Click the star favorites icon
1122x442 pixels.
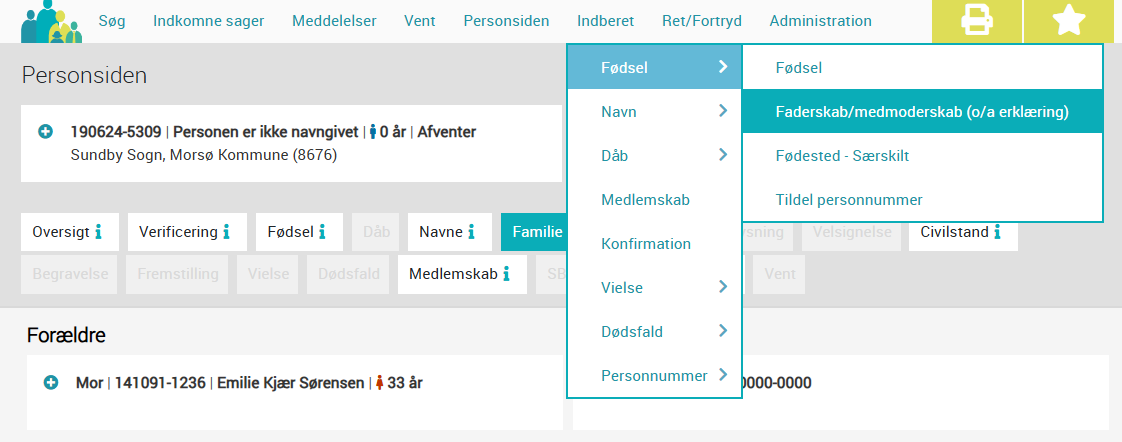[x=1069, y=19]
